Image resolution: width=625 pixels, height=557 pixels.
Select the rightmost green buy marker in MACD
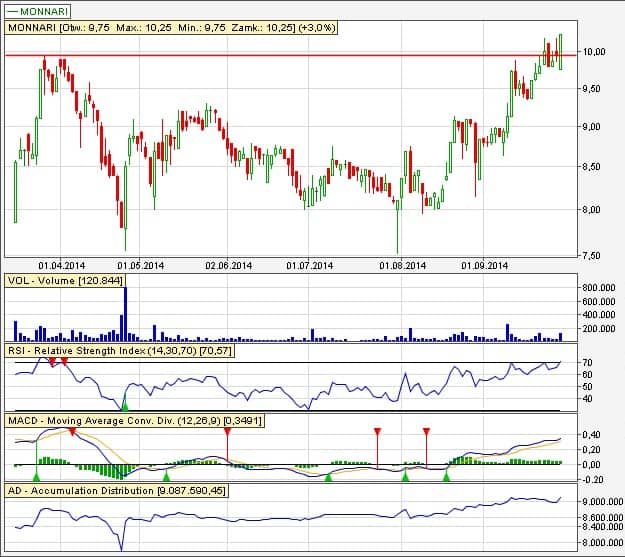click(446, 477)
